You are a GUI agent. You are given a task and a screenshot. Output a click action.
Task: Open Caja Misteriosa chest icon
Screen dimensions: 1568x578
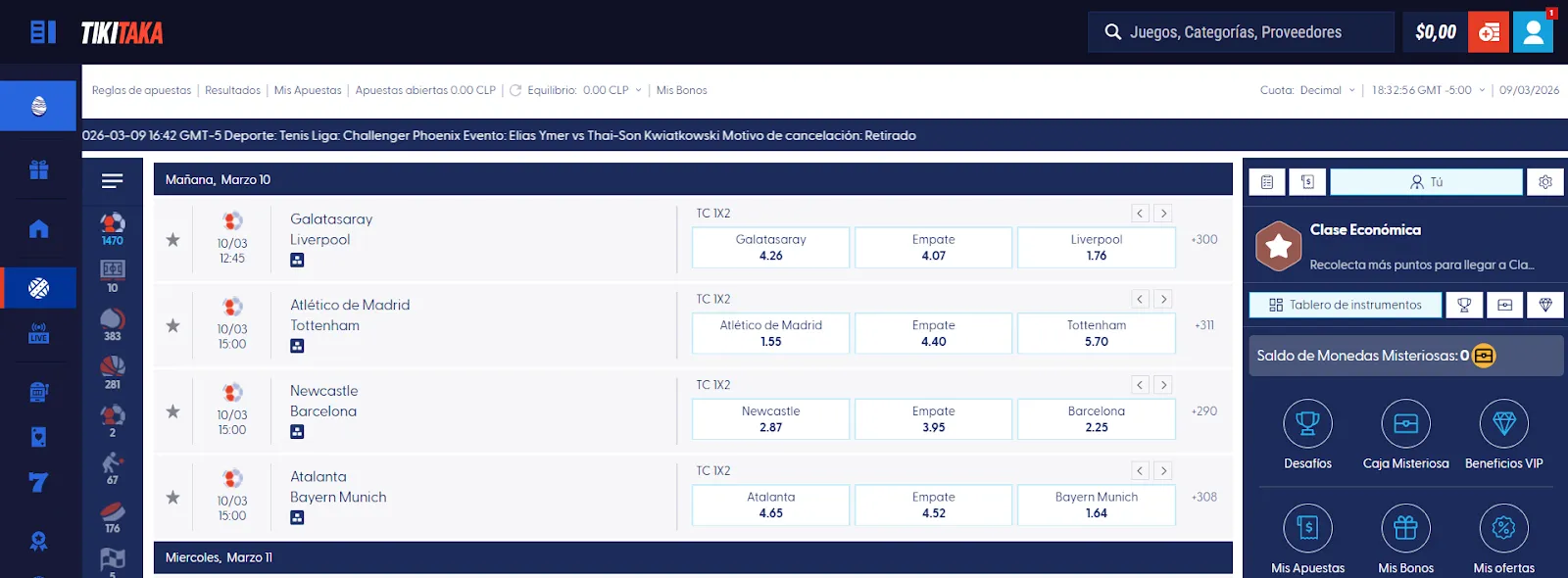[1405, 423]
